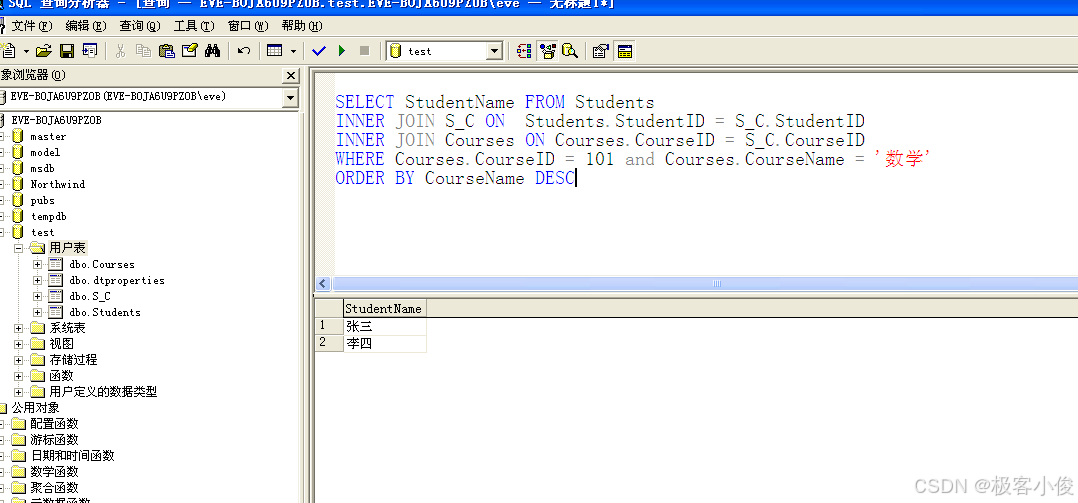The width and height of the screenshot is (1078, 503).
Task: Open the 文件(F) menu
Action: coord(32,26)
